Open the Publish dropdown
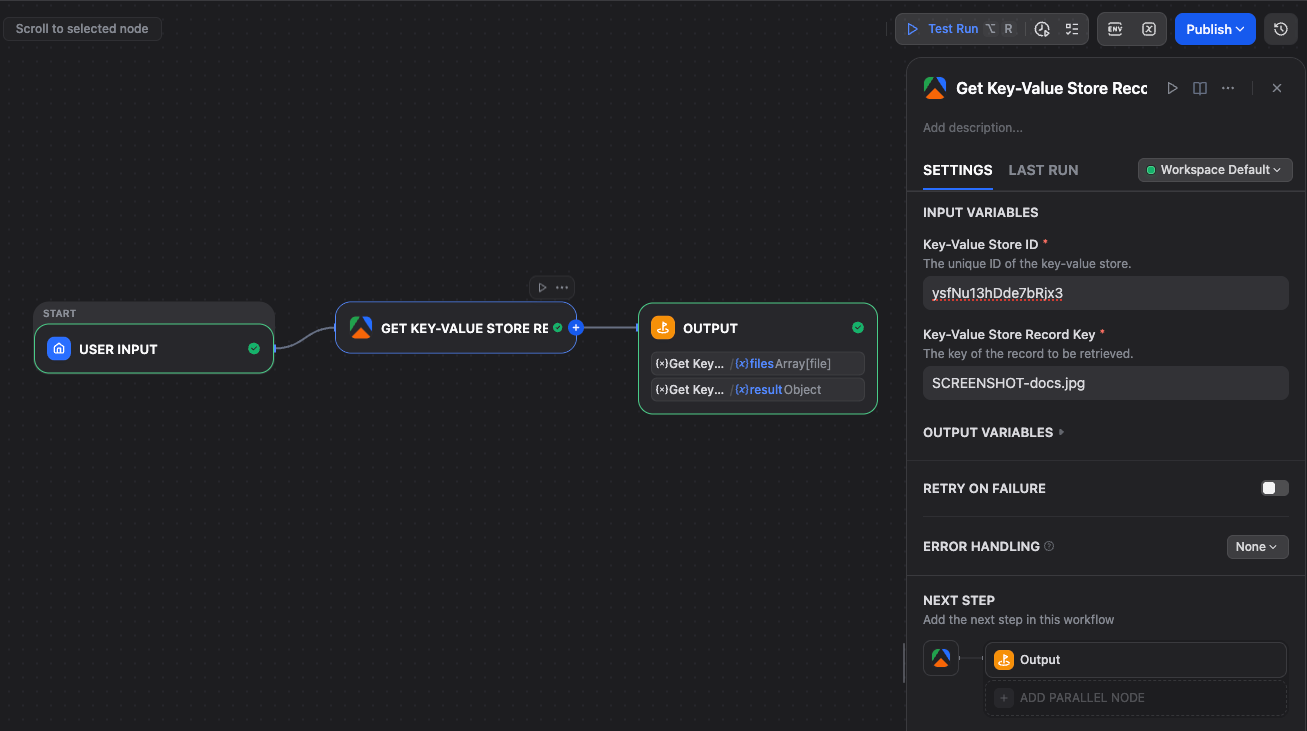Screen dimensions: 1307x731 click(x=1214, y=29)
